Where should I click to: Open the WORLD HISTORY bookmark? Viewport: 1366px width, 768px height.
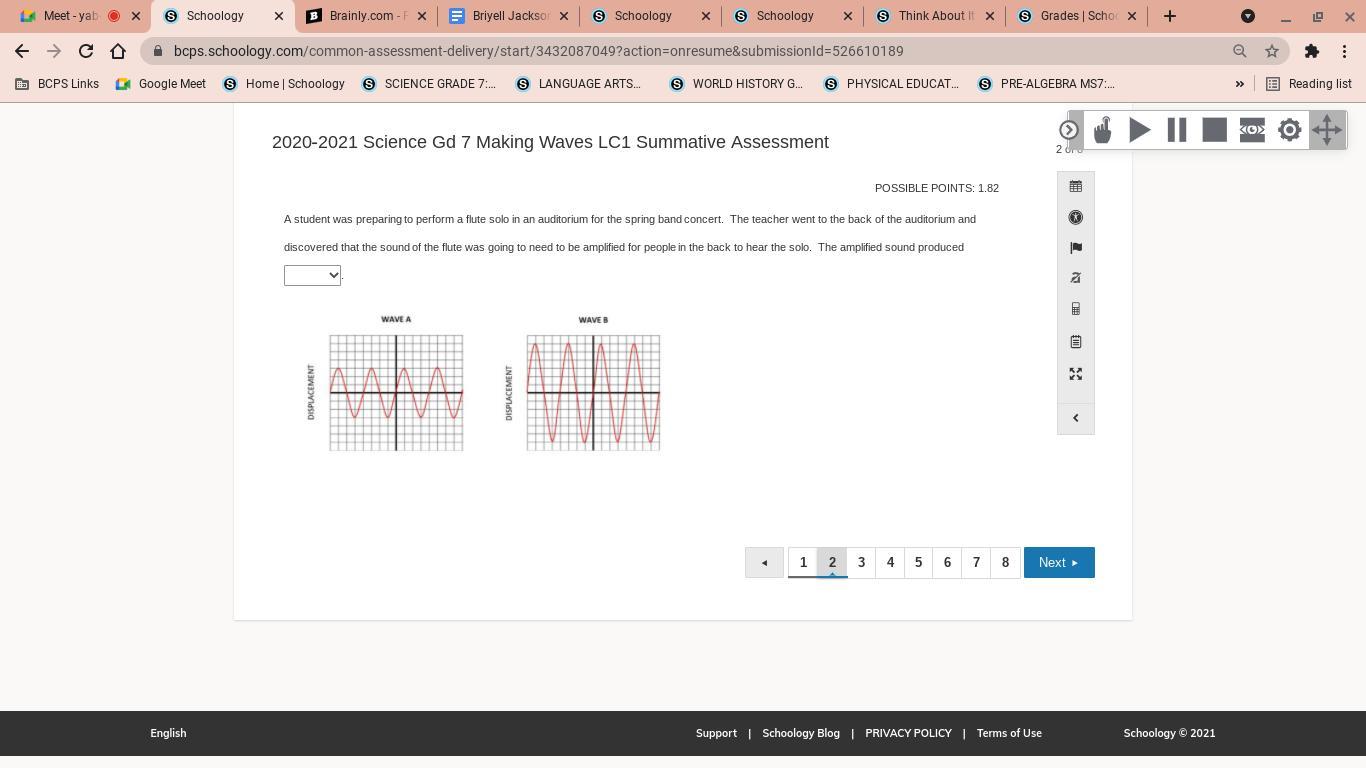tap(736, 84)
